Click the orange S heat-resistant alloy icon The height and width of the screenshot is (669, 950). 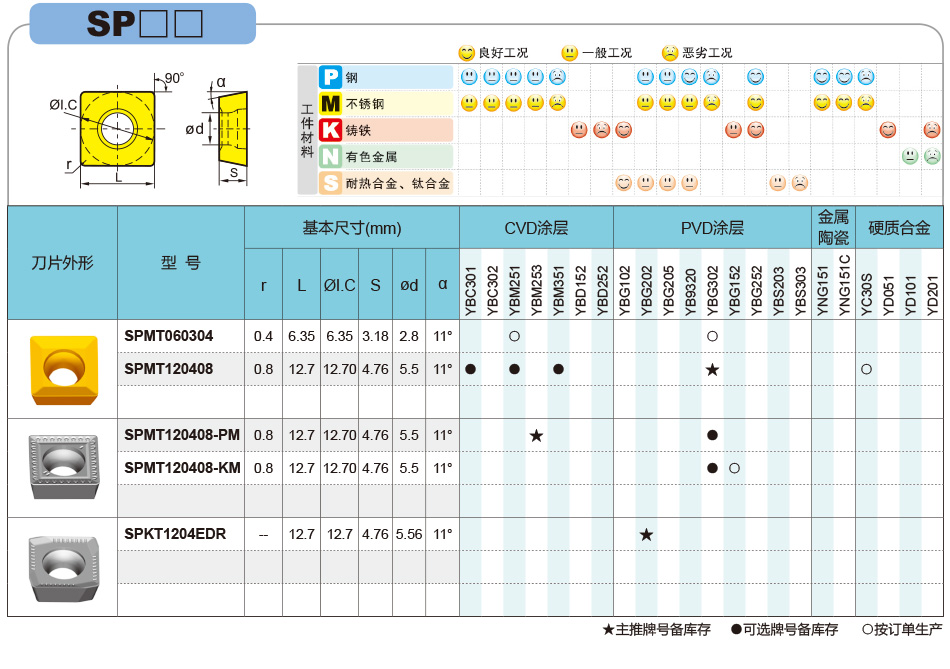330,183
